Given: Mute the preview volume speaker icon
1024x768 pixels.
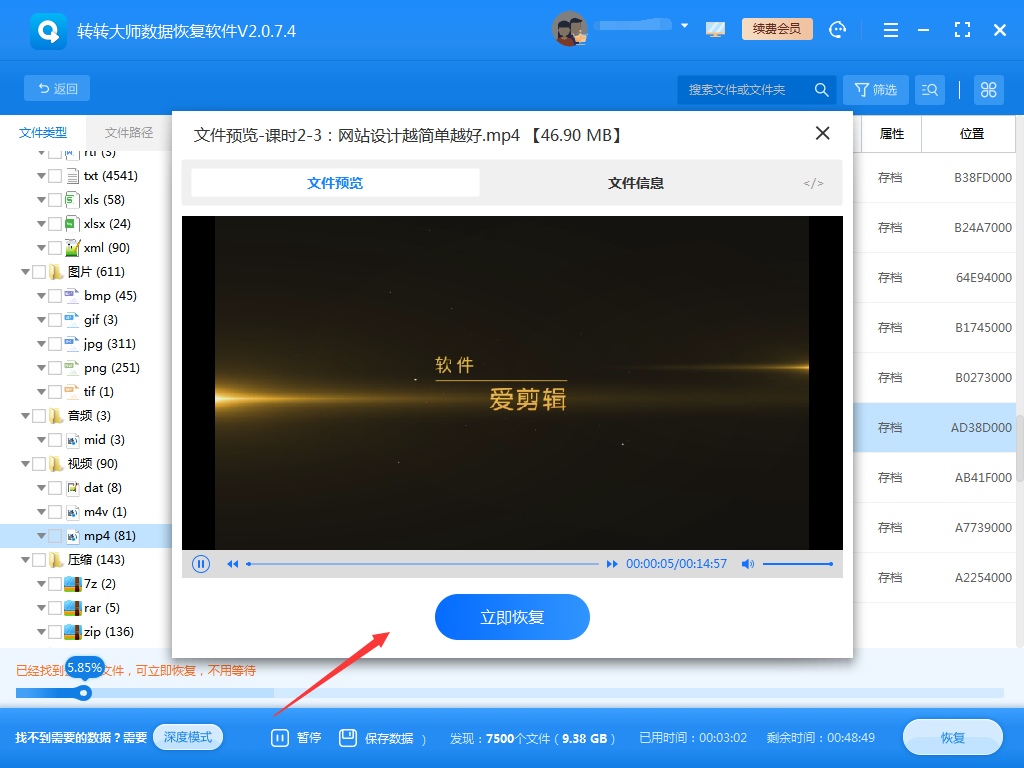Looking at the screenshot, I should pos(748,564).
